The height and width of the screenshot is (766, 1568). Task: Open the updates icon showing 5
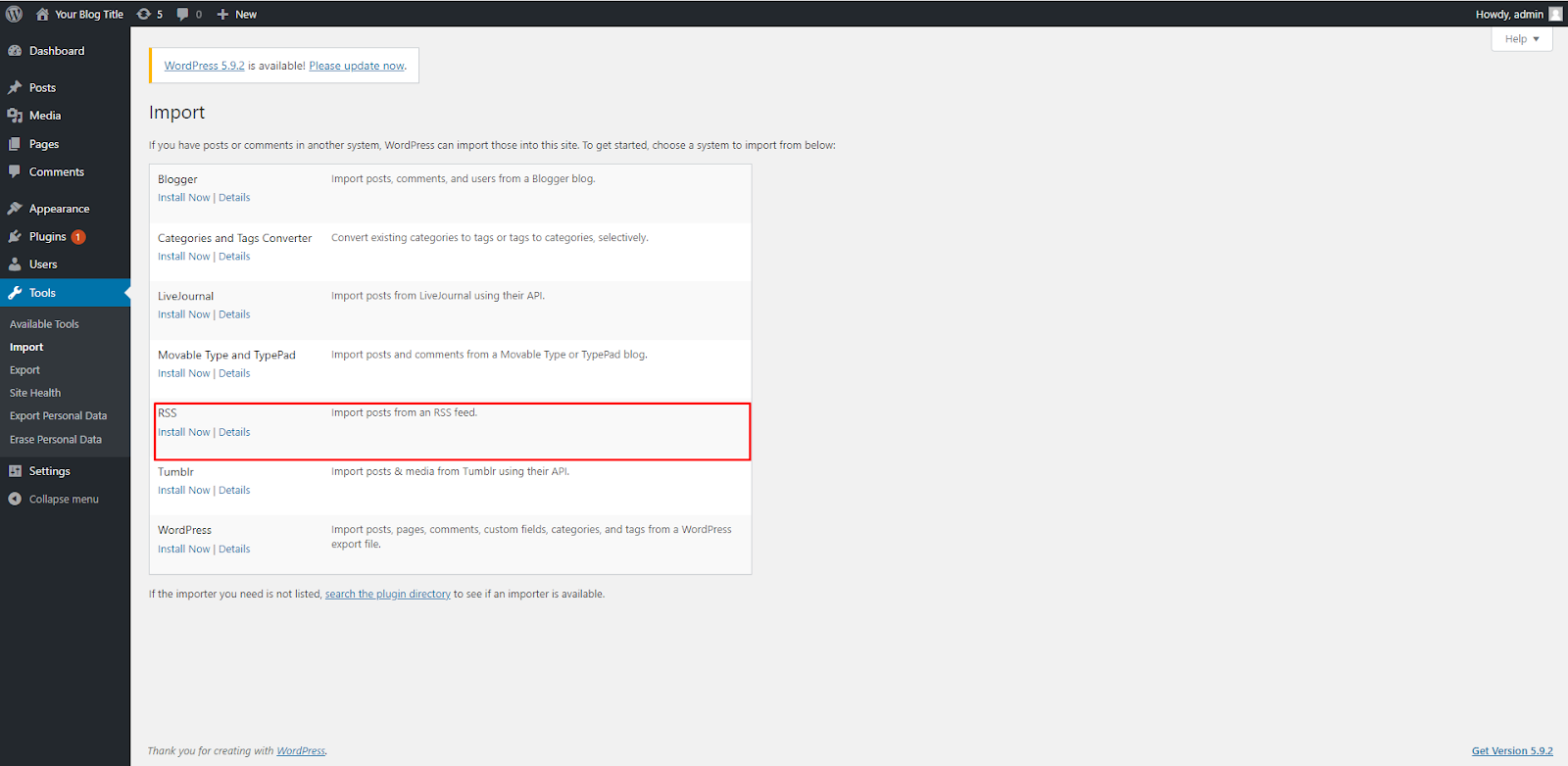(149, 14)
